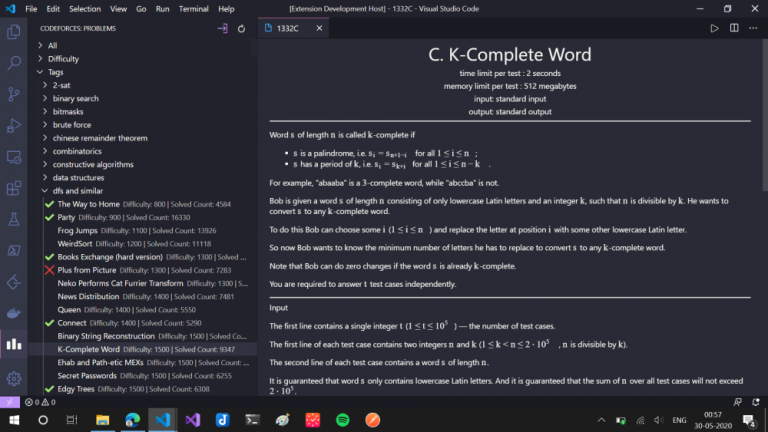
Task: Open the File menu
Action: (31, 9)
